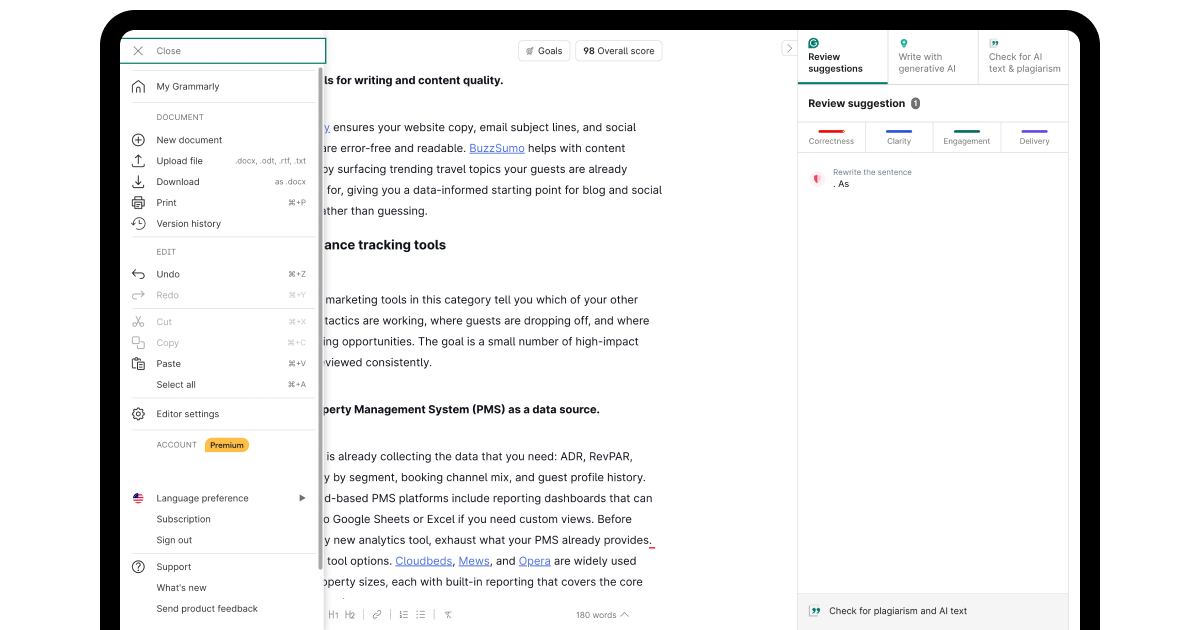Toggle the Engagement suggestion filter
The width and height of the screenshot is (1200, 630).
966,137
